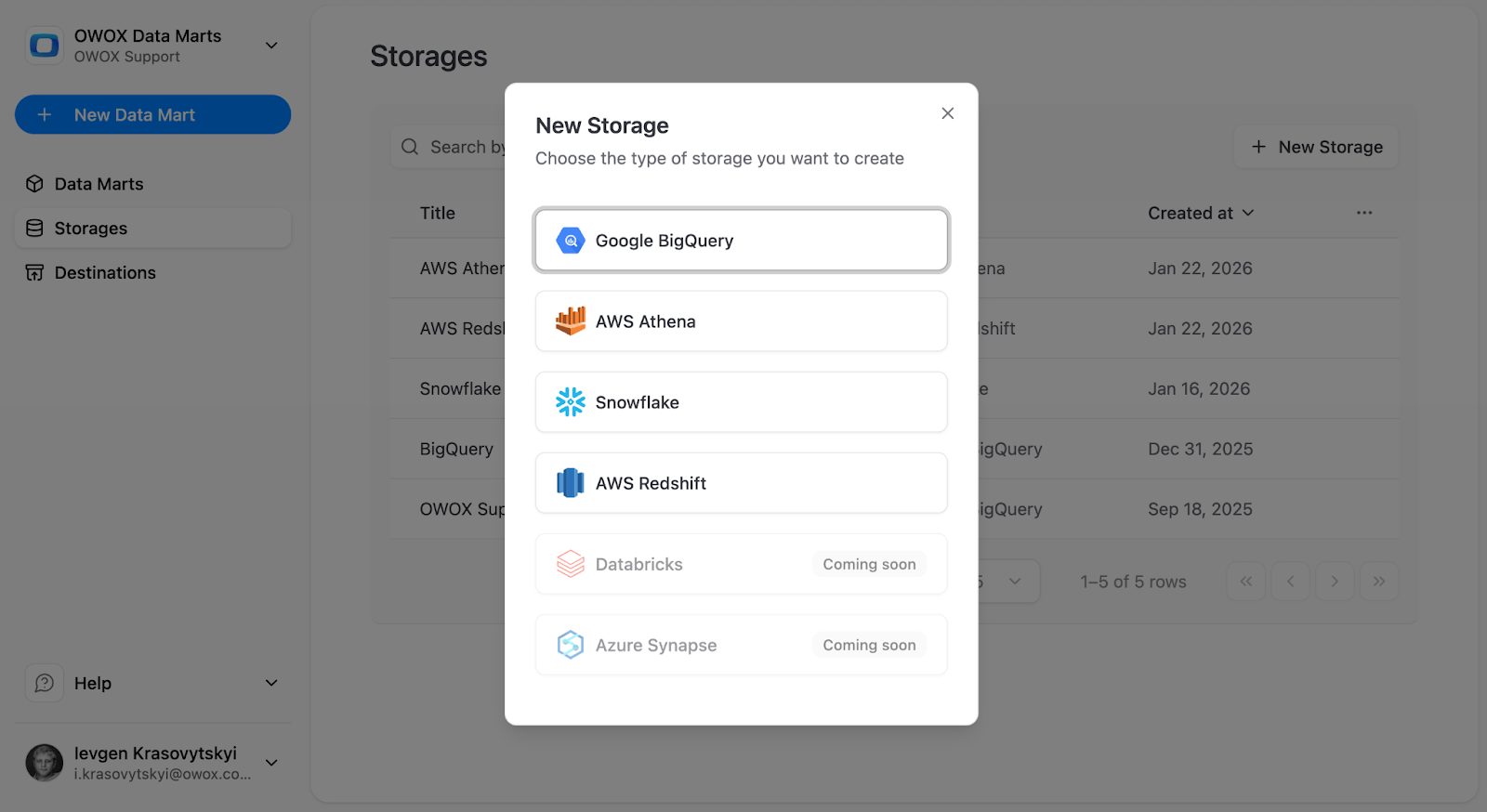
Task: Select the Snowflake storage icon
Action: [569, 401]
